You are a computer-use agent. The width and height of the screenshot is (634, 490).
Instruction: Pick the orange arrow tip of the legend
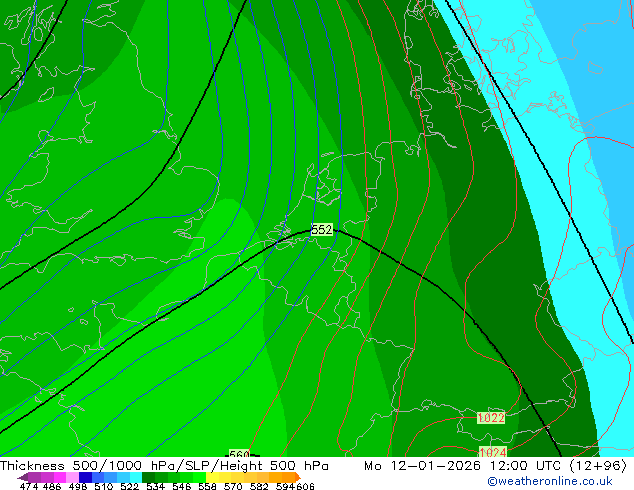298,477
